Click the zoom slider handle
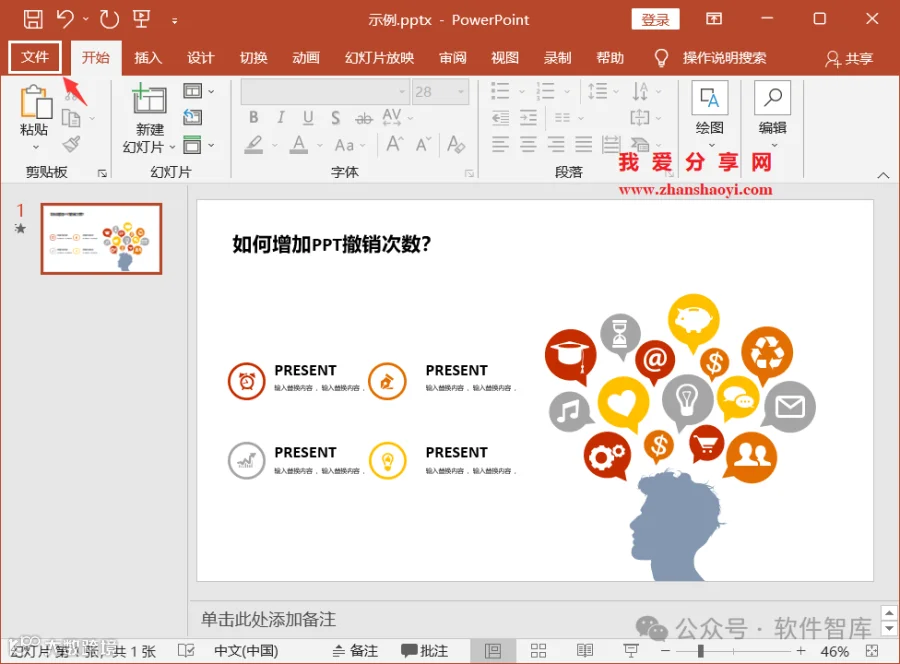Viewport: 900px width, 664px height. [x=700, y=651]
